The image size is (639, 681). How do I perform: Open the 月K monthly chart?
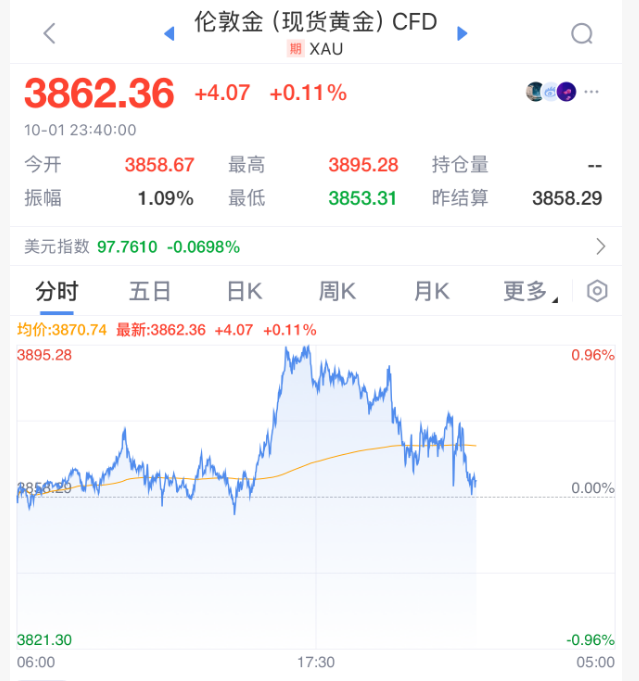431,291
